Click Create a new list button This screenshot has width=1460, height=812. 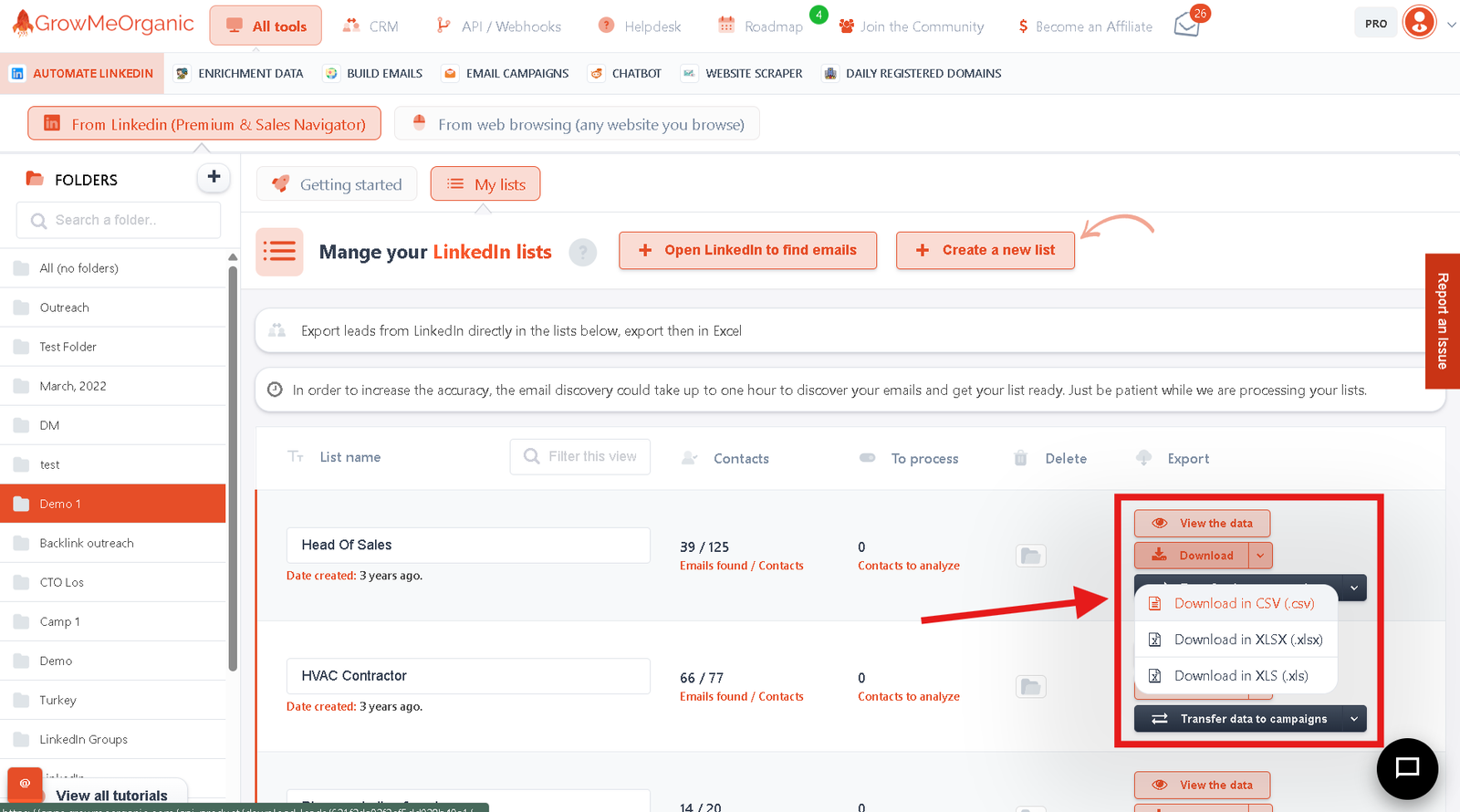pyautogui.click(x=985, y=250)
